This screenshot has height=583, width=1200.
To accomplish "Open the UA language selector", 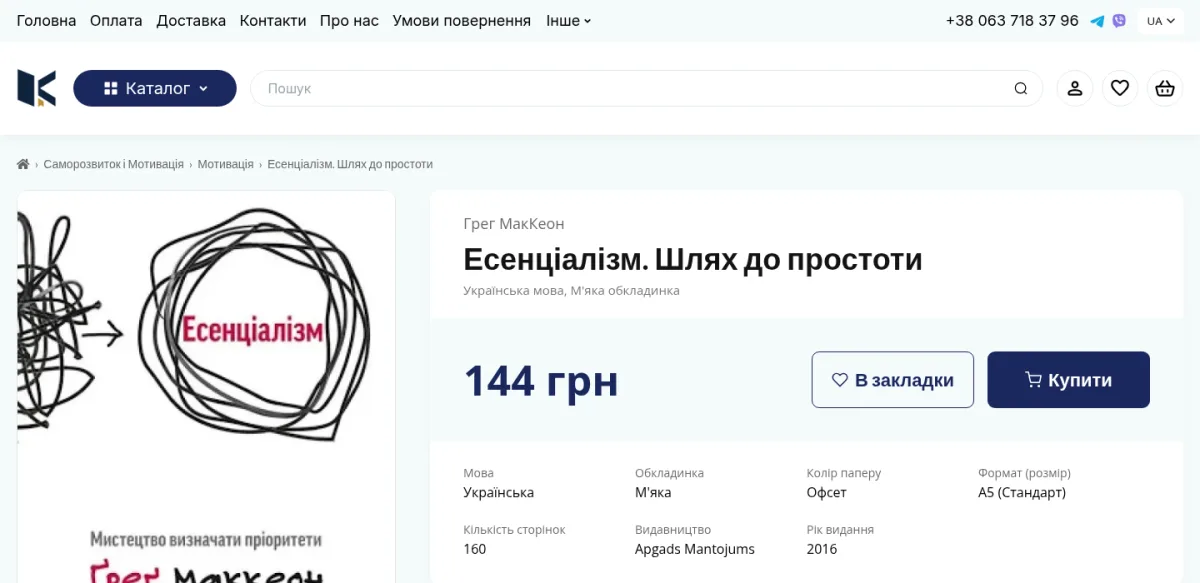I will point(1161,21).
